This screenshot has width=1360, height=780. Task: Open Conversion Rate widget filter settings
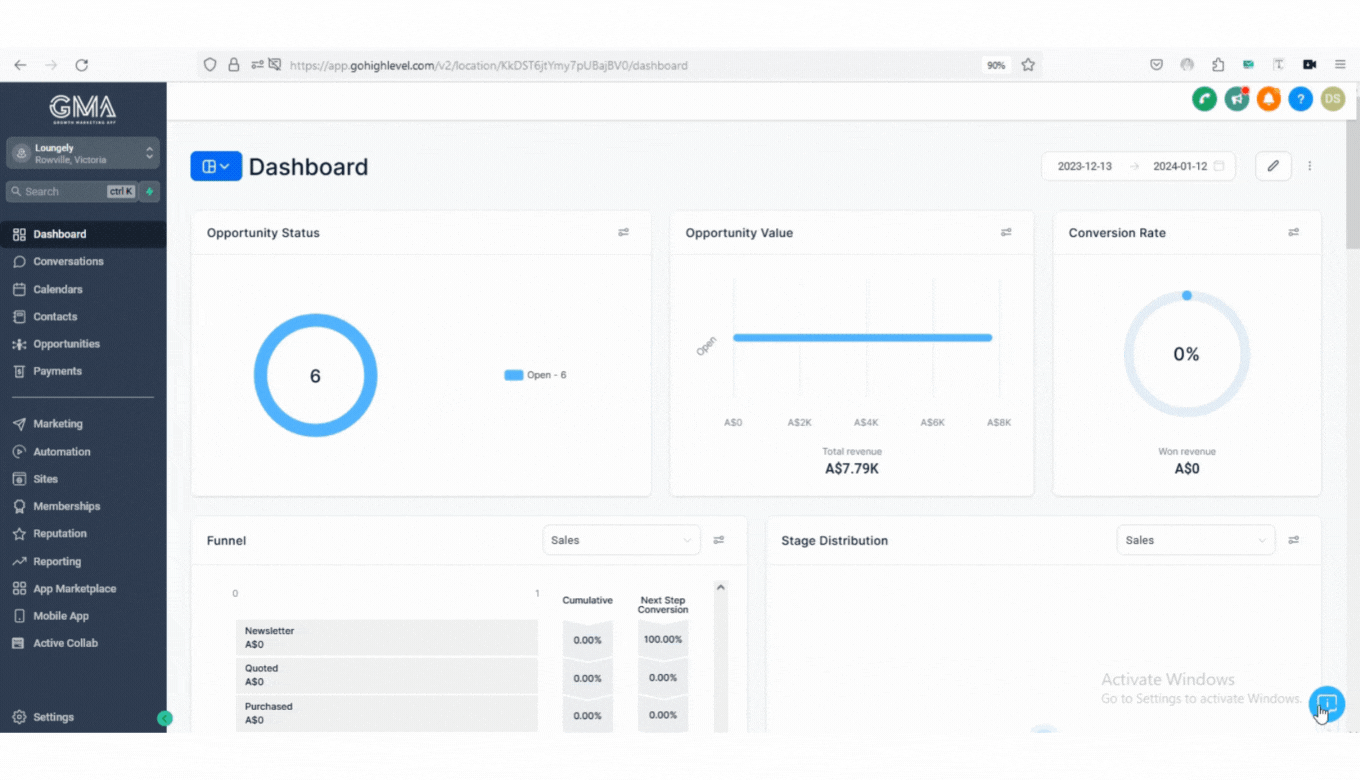(x=1293, y=233)
